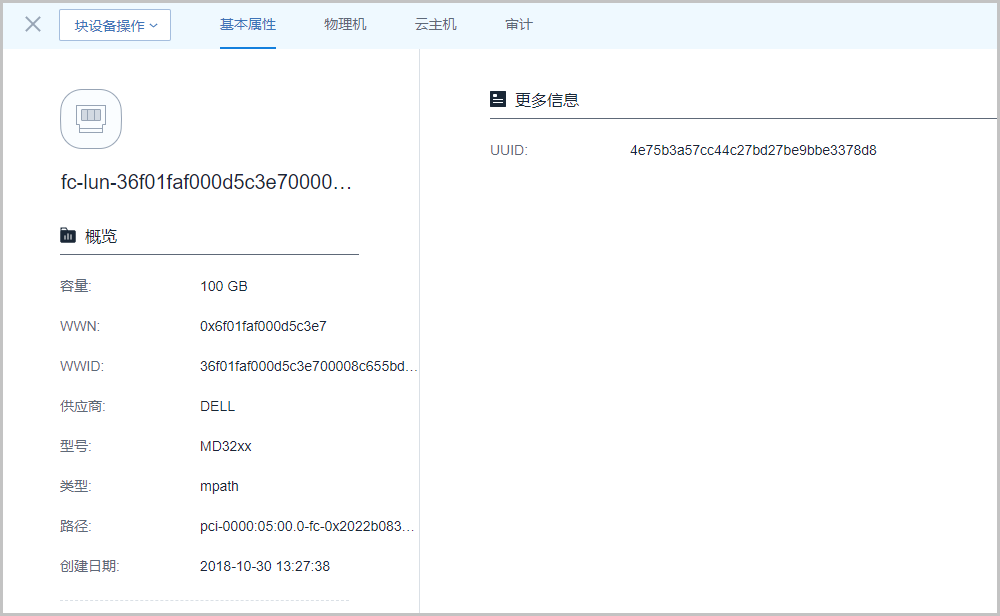Close the block device detail panel
This screenshot has width=1000, height=616.
click(33, 25)
